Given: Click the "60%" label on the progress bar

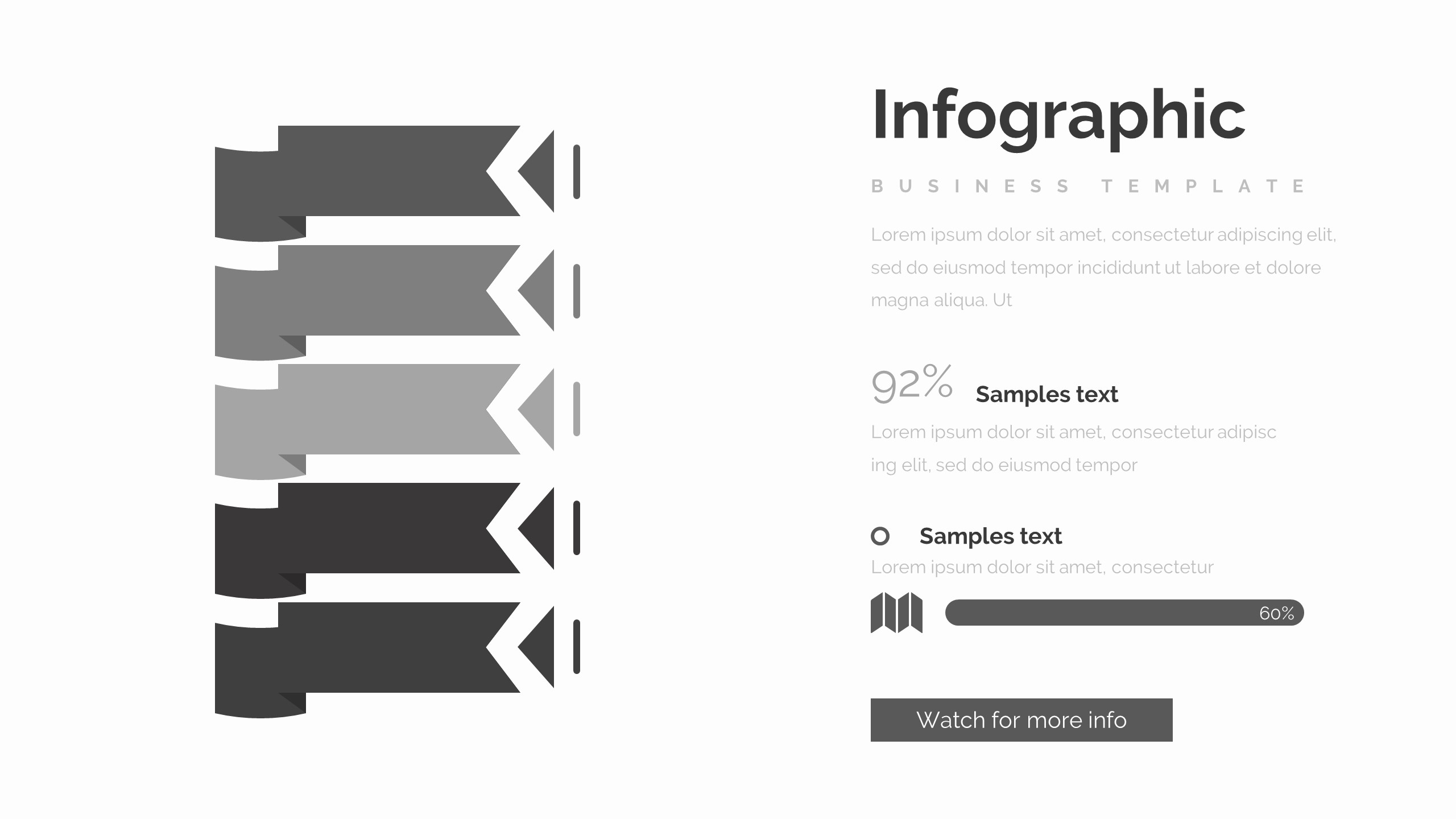Looking at the screenshot, I should [x=1276, y=613].
